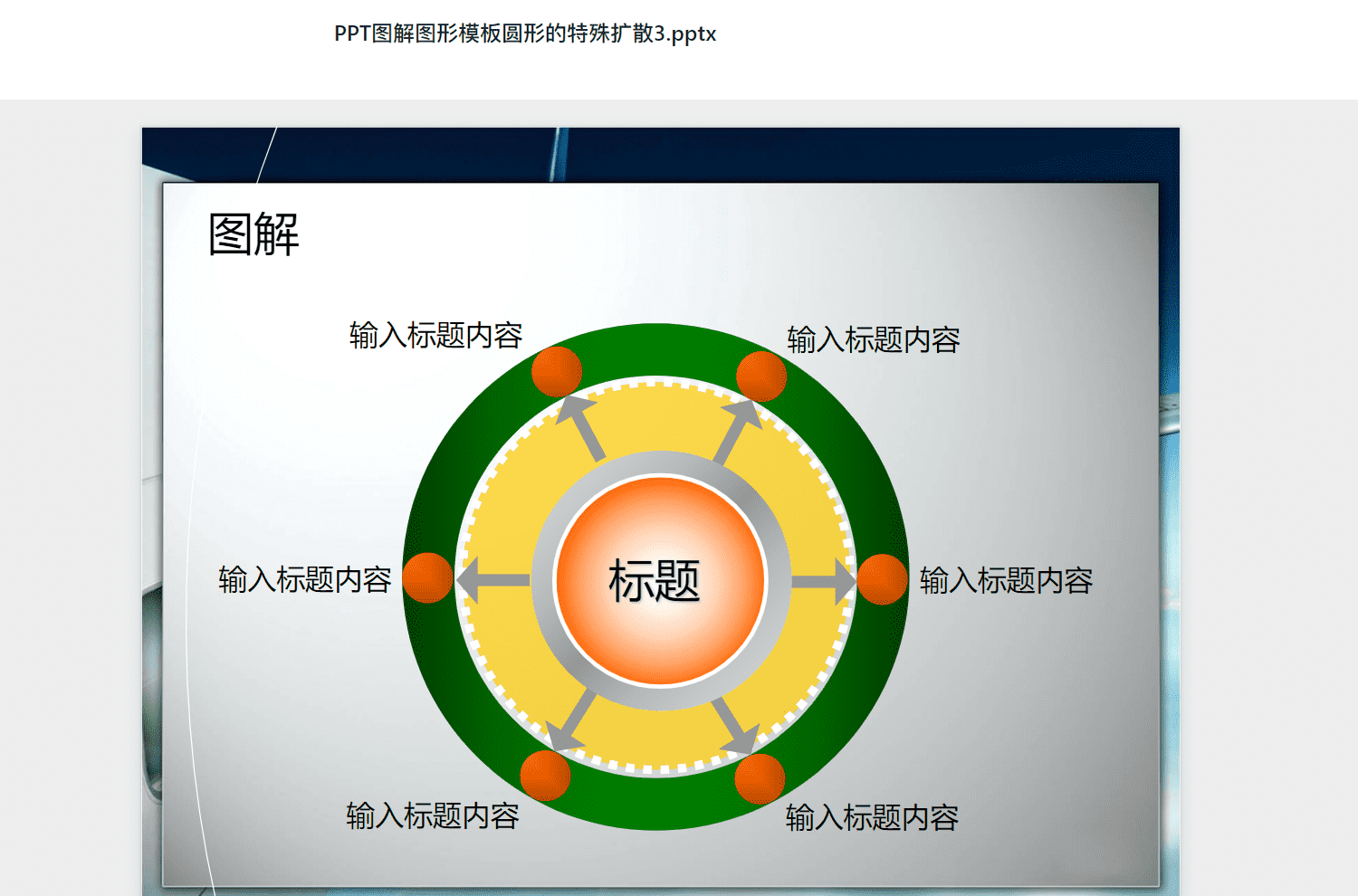Select the bottom-left label 输入标题内容
1358x896 pixels.
tap(433, 815)
